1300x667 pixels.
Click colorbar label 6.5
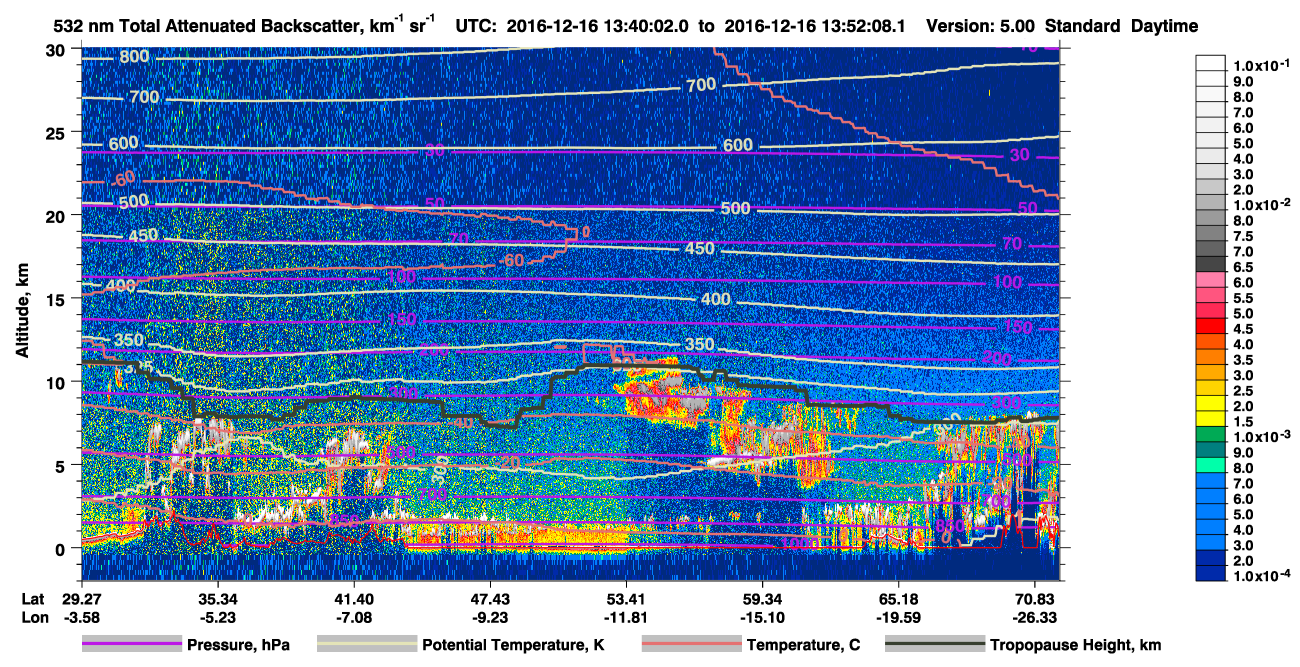tap(1243, 267)
